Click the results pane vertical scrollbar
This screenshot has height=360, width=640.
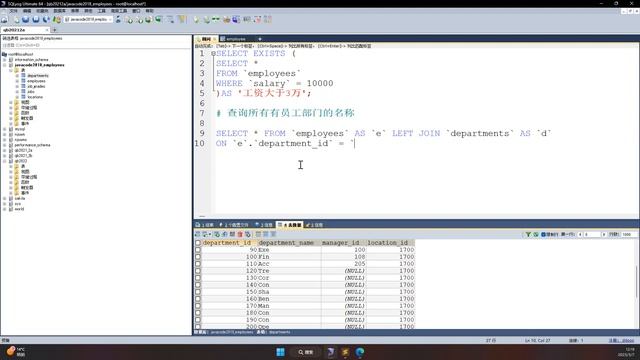(637, 282)
